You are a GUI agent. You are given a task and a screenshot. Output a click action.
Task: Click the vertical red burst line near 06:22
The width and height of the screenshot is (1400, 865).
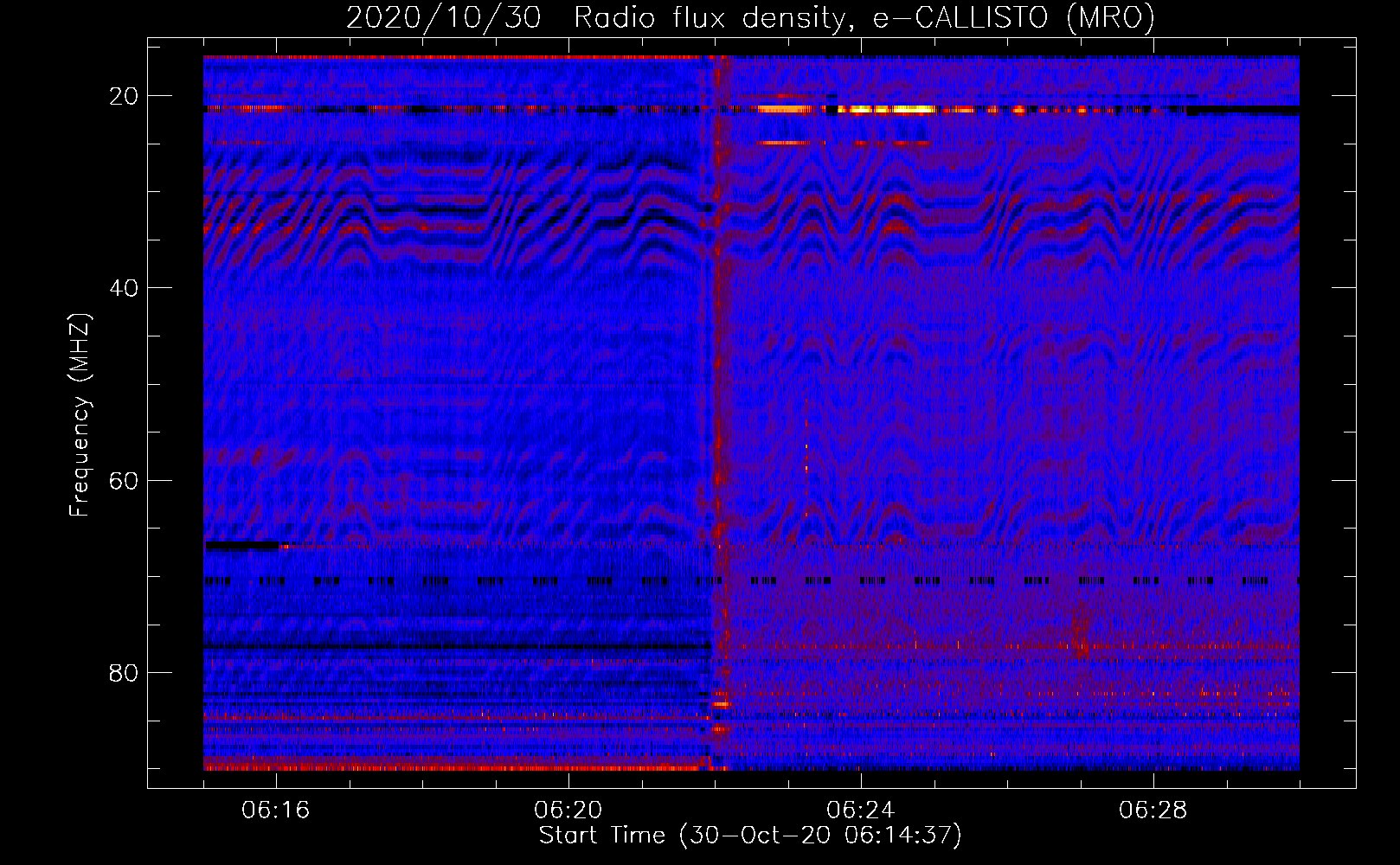coord(720,413)
